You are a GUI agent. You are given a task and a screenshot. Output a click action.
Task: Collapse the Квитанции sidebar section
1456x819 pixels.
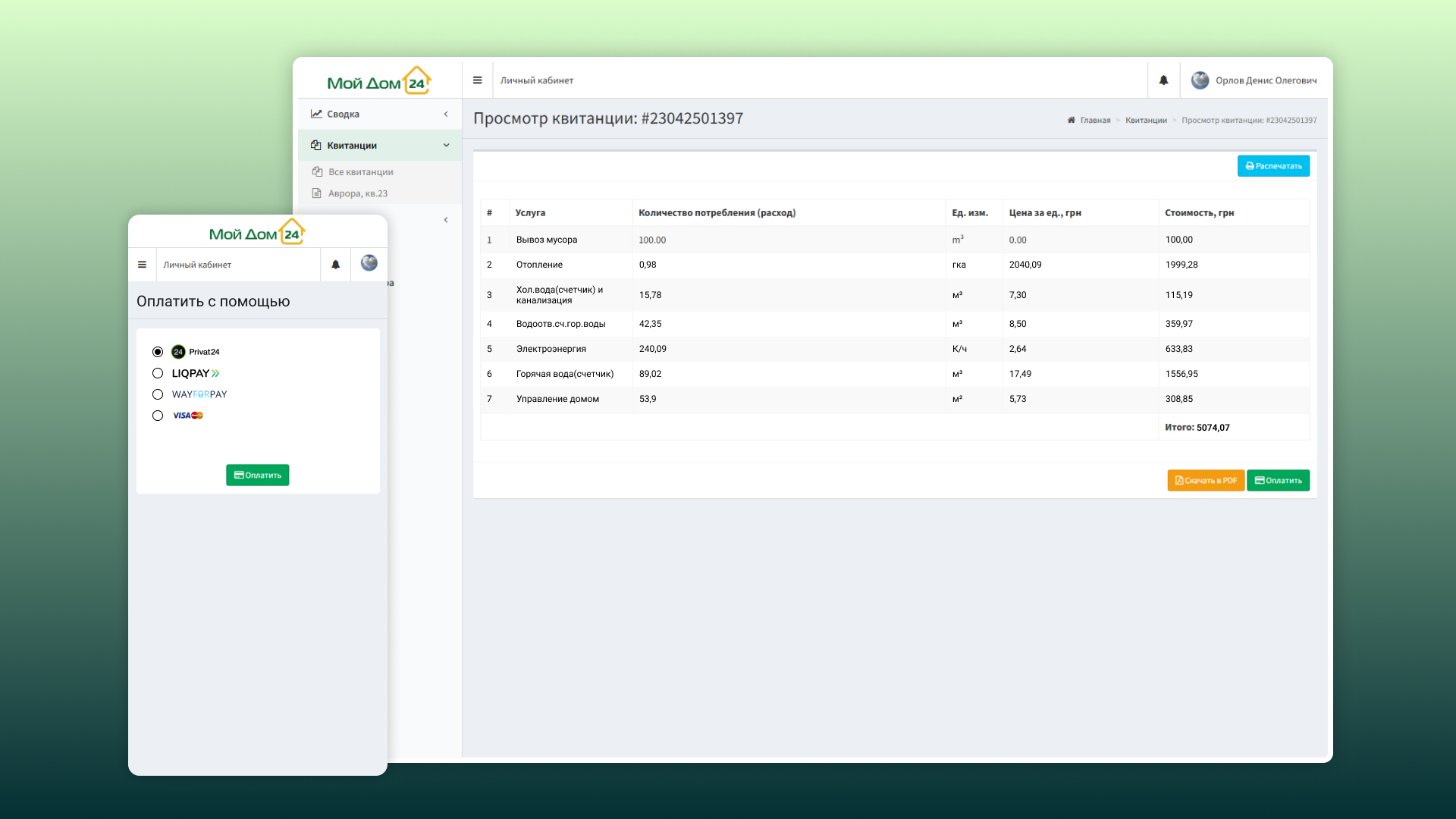[x=446, y=146]
